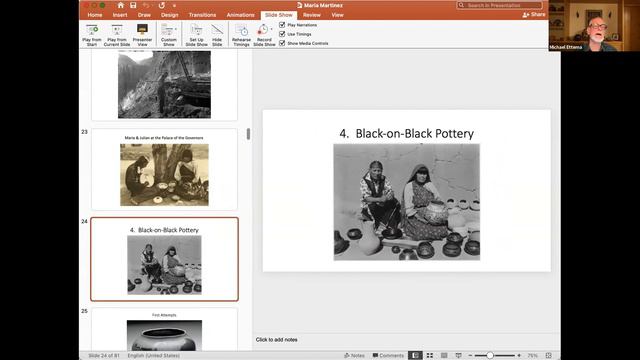Viewport: 640px width, 360px height.
Task: Expand the Custom Show dropdown arrow
Action: pyautogui.click(x=176, y=29)
